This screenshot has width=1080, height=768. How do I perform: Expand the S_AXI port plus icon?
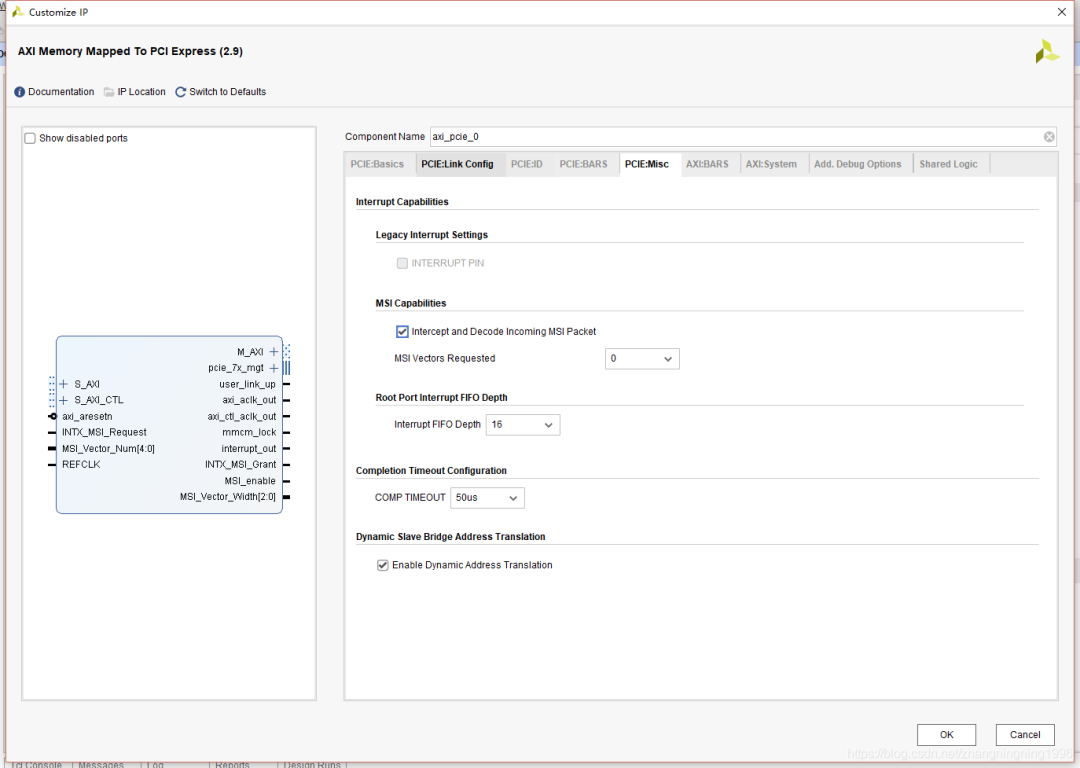pos(64,384)
